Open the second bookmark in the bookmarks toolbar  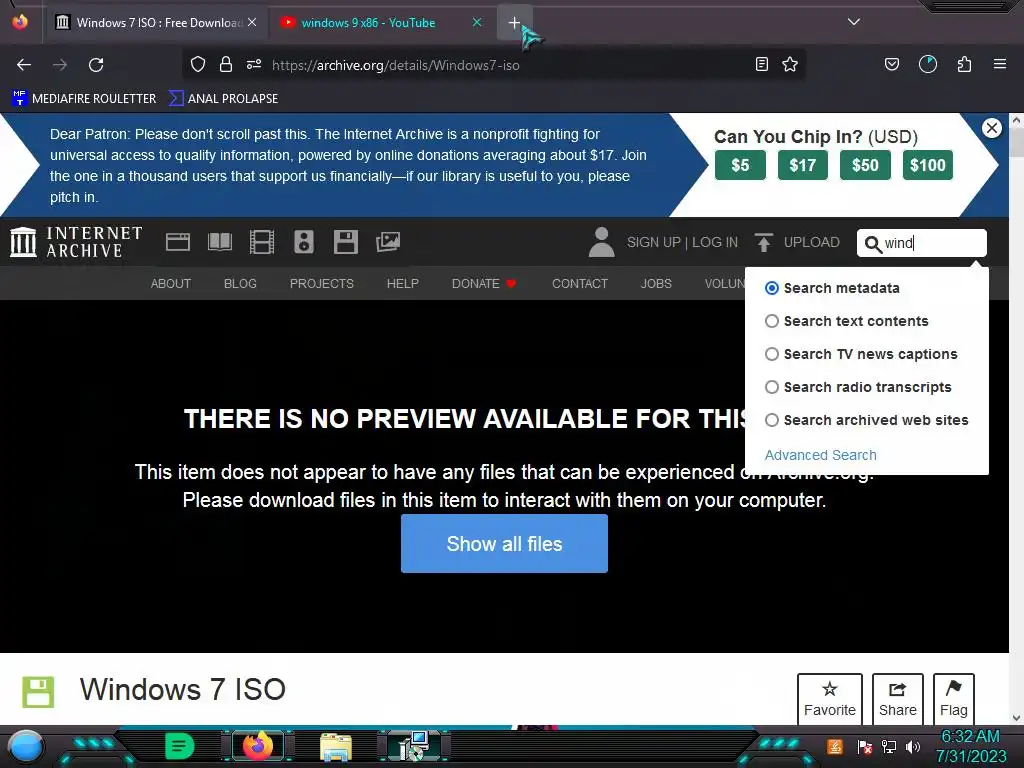tap(223, 99)
